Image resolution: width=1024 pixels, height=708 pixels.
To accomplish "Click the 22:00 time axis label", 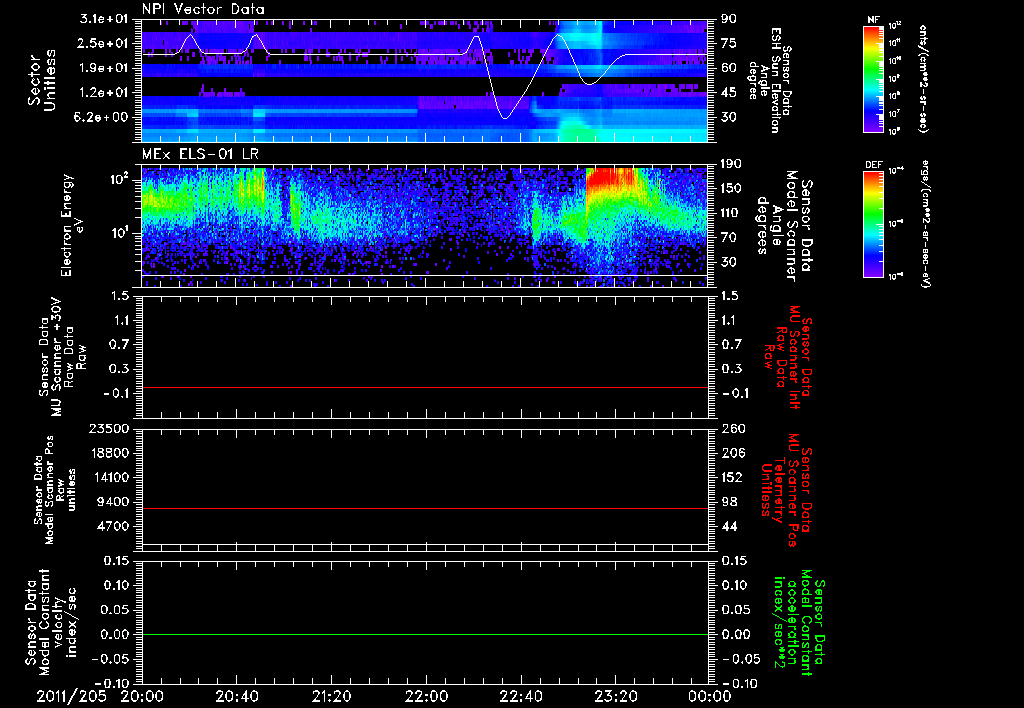I will coord(426,696).
